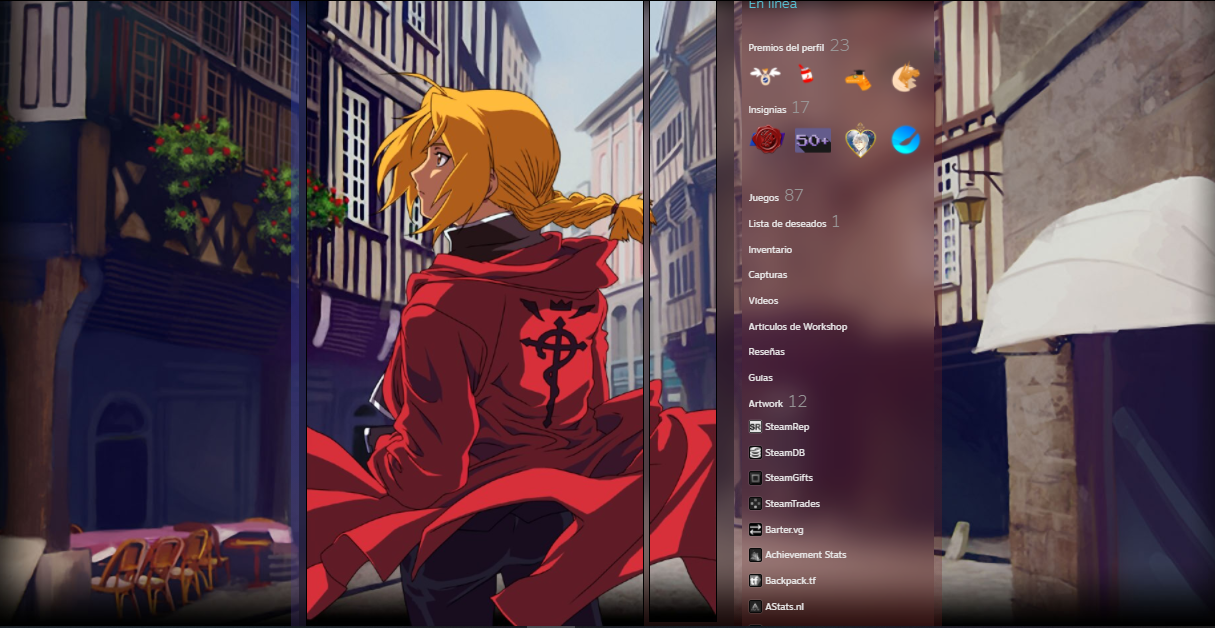This screenshot has width=1215, height=628.
Task: Open Artículos de Workshop link
Action: click(x=797, y=326)
